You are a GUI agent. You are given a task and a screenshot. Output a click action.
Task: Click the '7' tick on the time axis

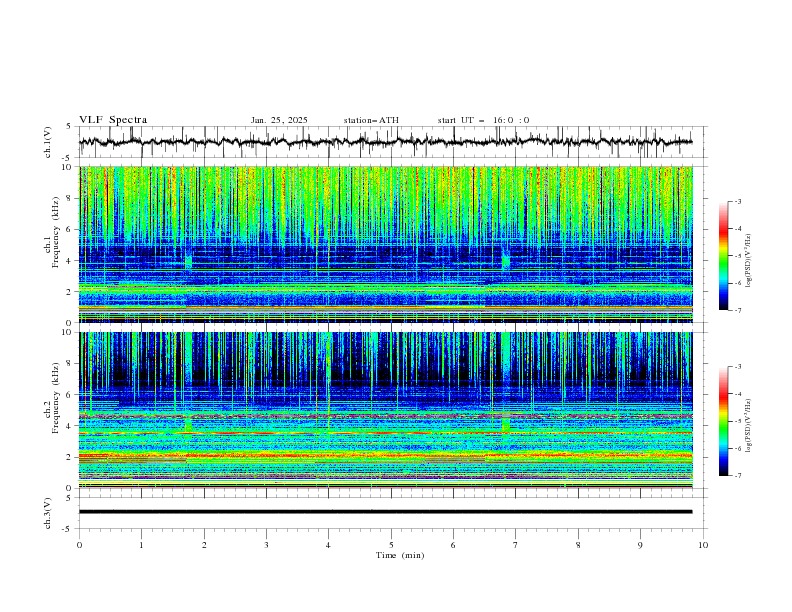pos(516,545)
